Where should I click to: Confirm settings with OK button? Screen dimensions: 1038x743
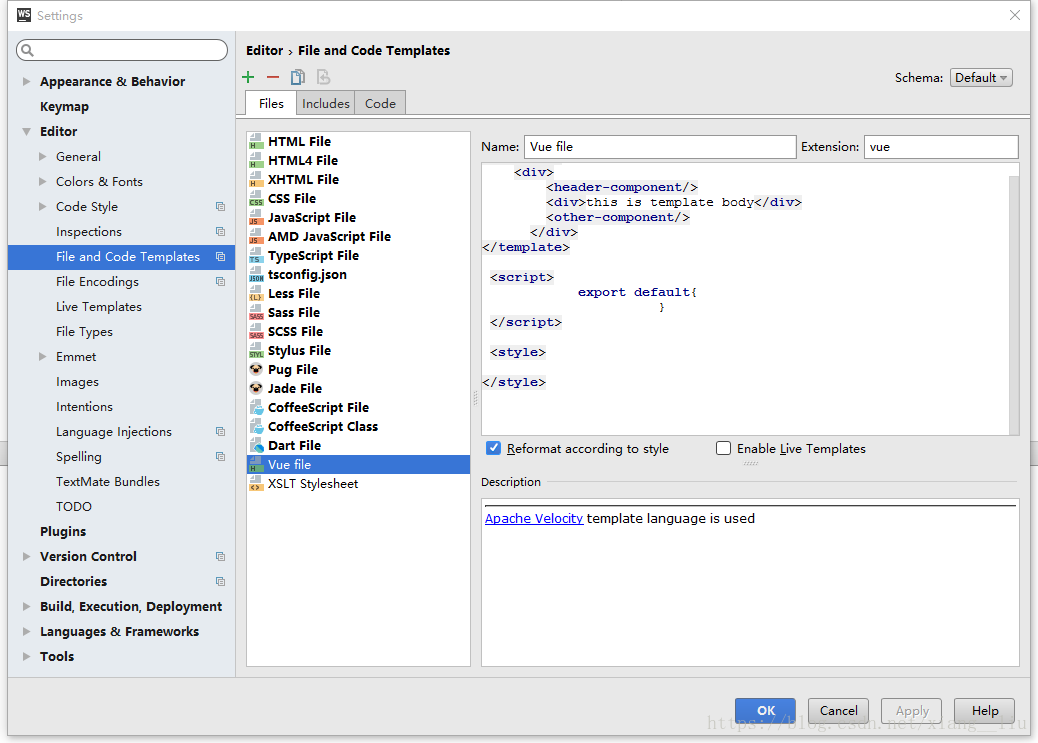(x=765, y=711)
